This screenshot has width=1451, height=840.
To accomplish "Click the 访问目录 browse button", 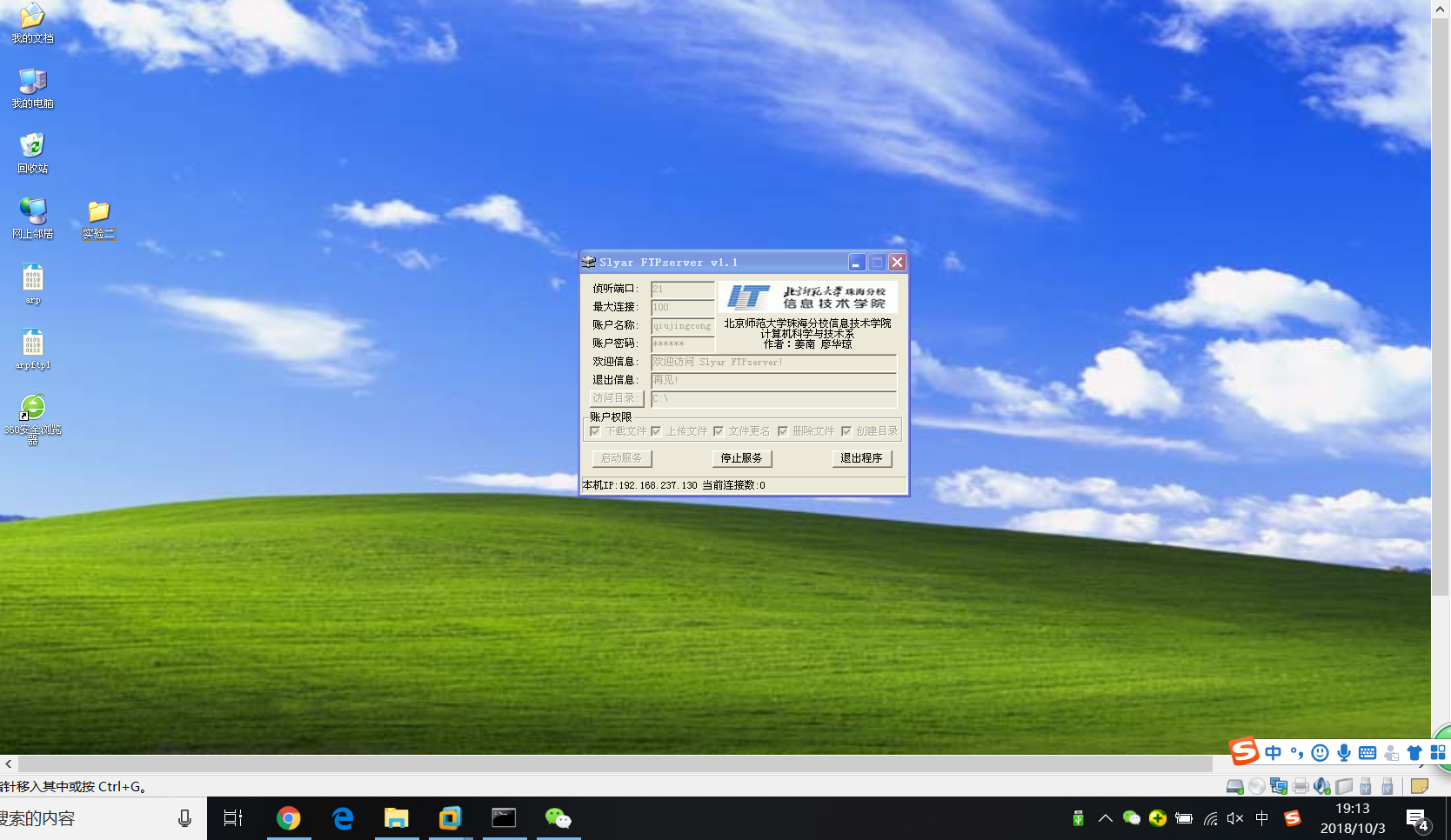I will tap(617, 398).
